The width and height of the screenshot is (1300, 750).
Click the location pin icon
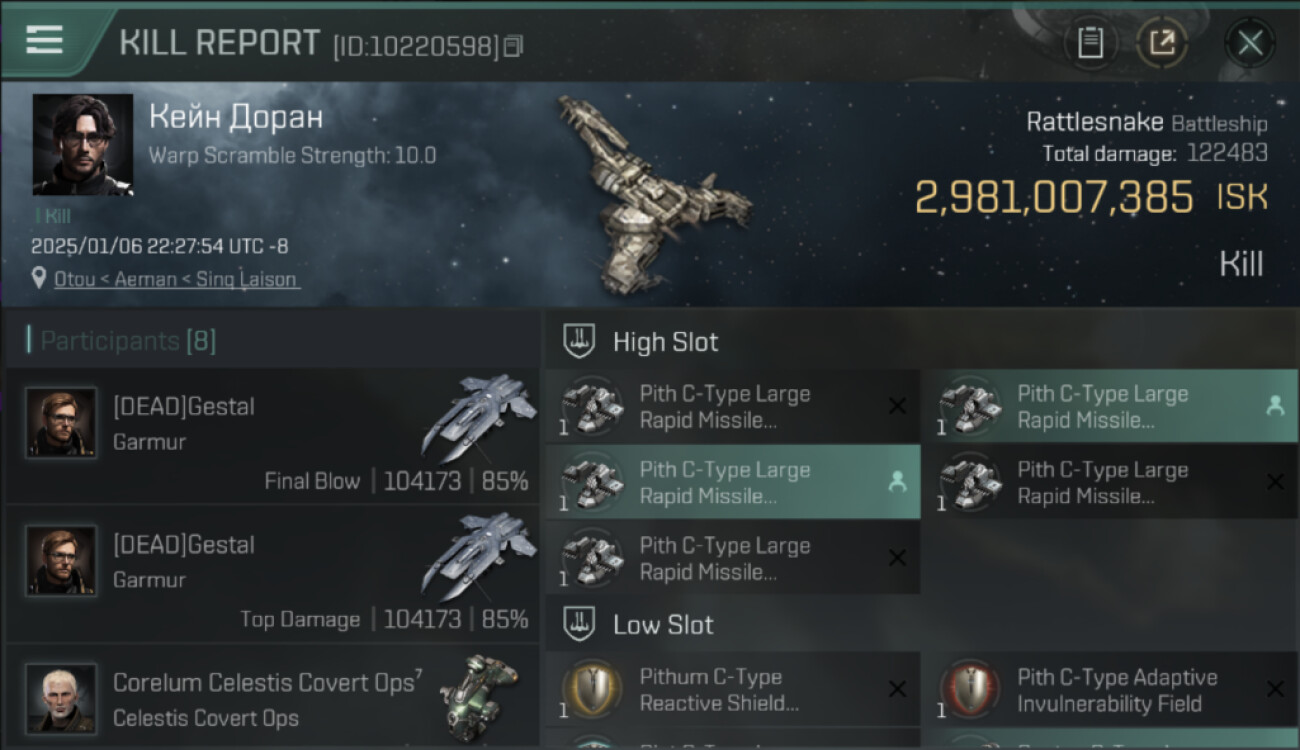[39, 279]
